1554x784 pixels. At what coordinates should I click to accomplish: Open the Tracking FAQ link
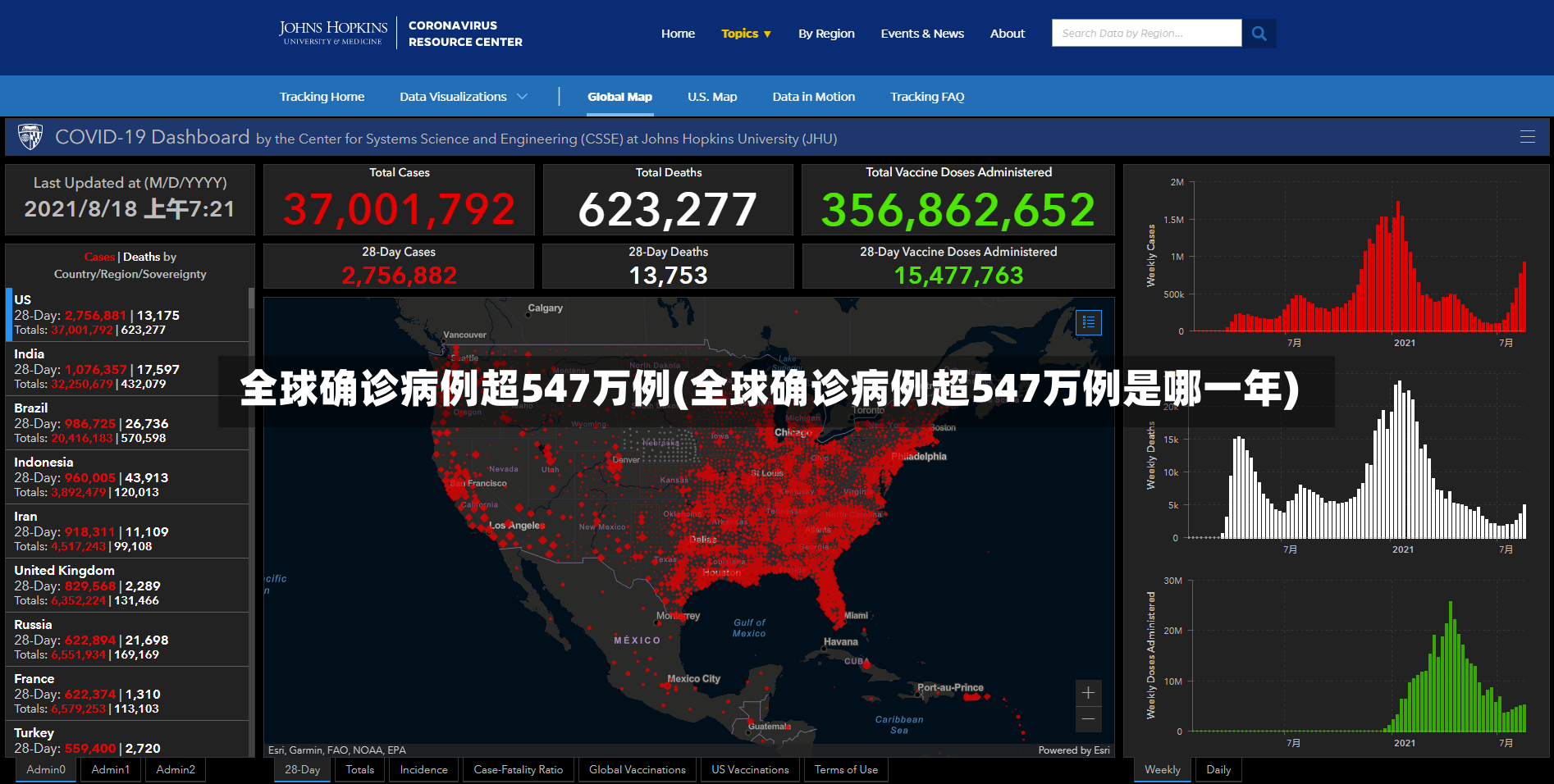[927, 97]
